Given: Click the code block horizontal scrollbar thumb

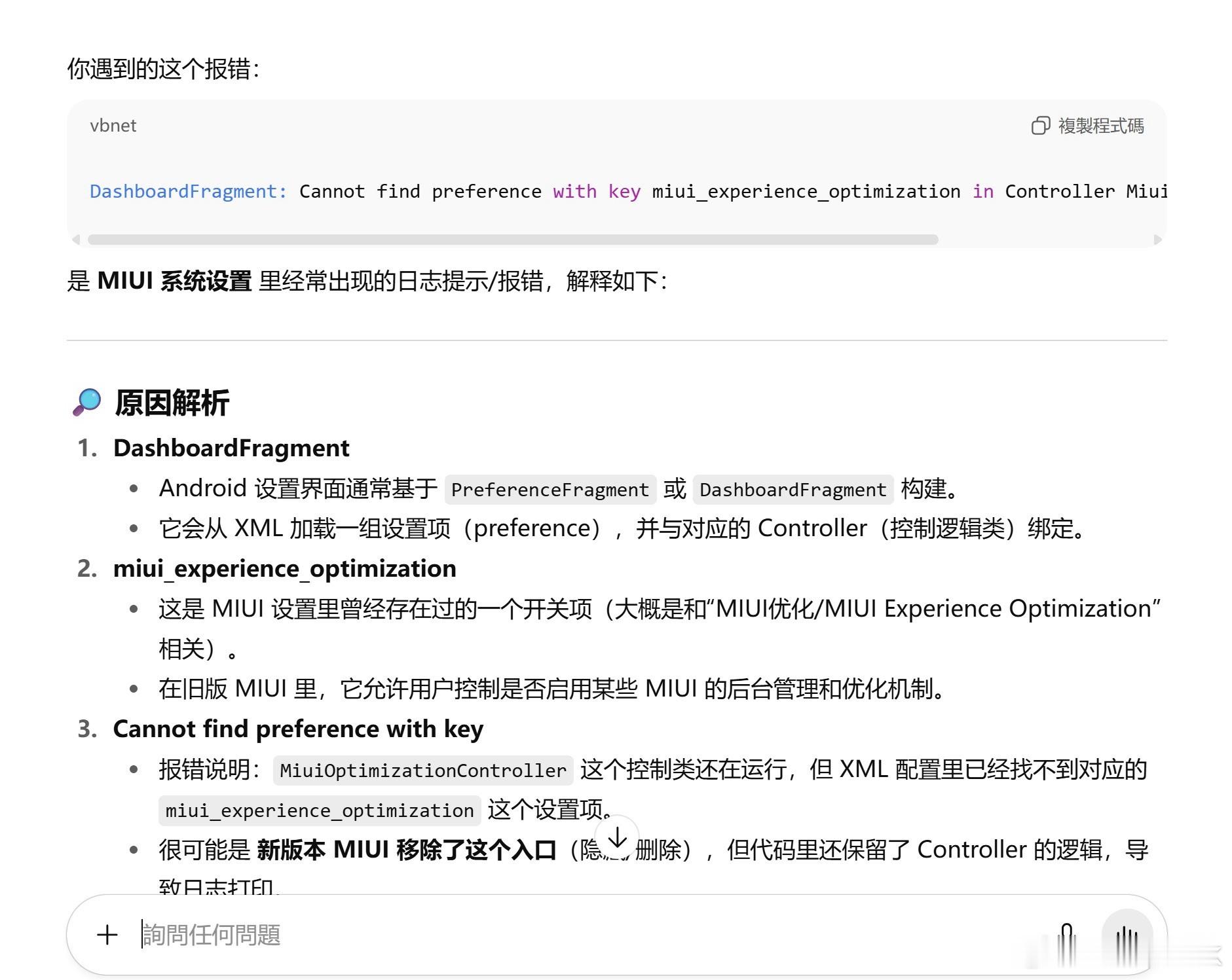Looking at the screenshot, I should coord(513,240).
